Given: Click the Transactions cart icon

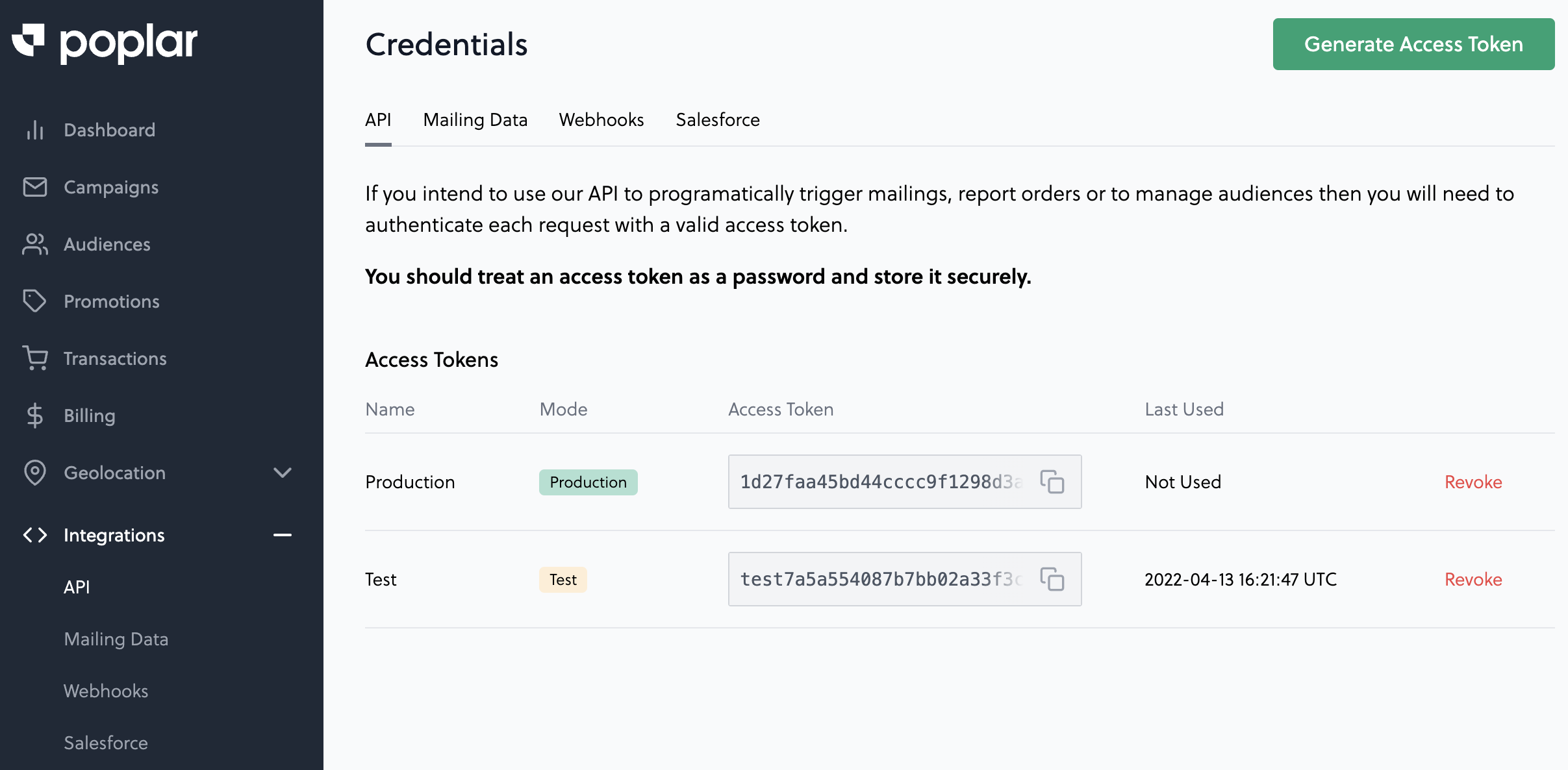Looking at the screenshot, I should point(34,358).
